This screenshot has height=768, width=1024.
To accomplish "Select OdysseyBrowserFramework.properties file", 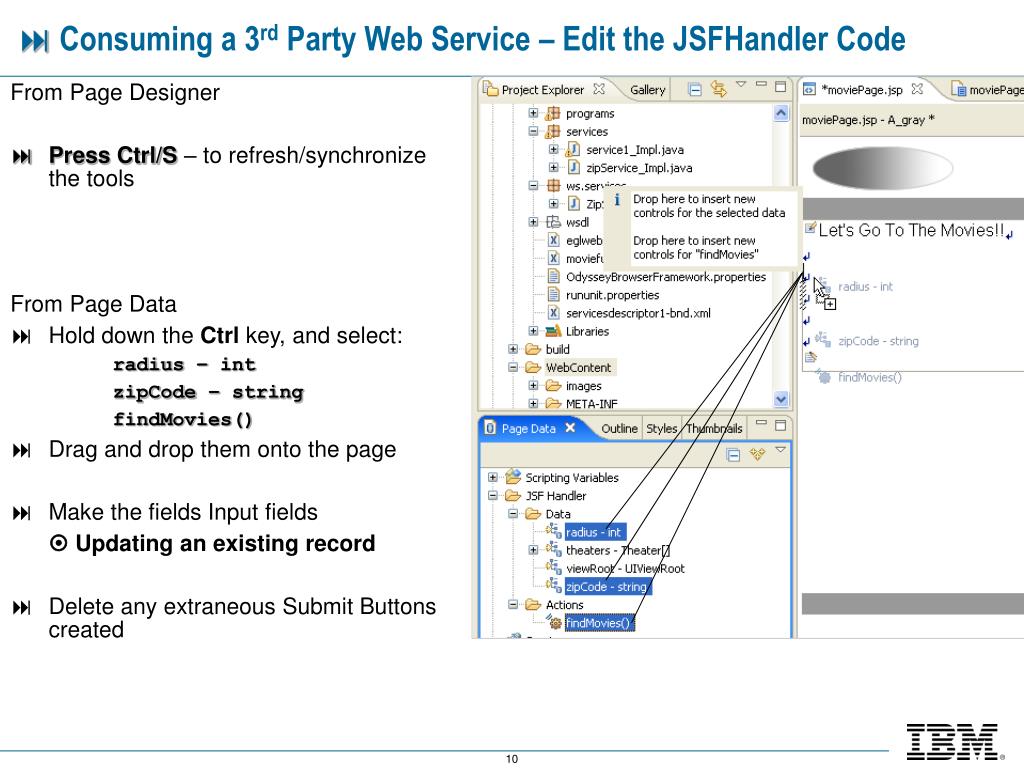I will pos(665,277).
